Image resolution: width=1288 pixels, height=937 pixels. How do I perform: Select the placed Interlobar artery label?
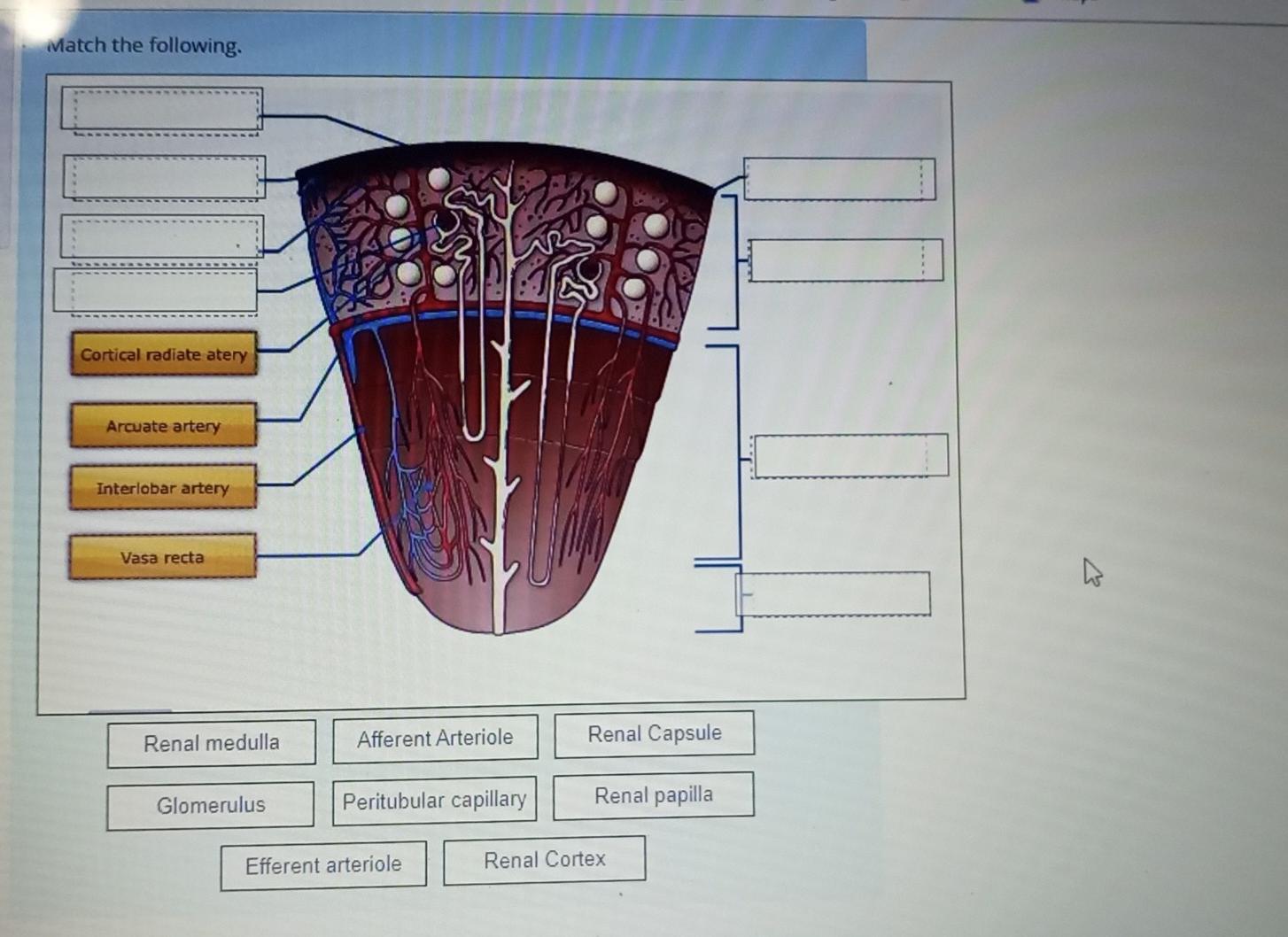point(163,488)
